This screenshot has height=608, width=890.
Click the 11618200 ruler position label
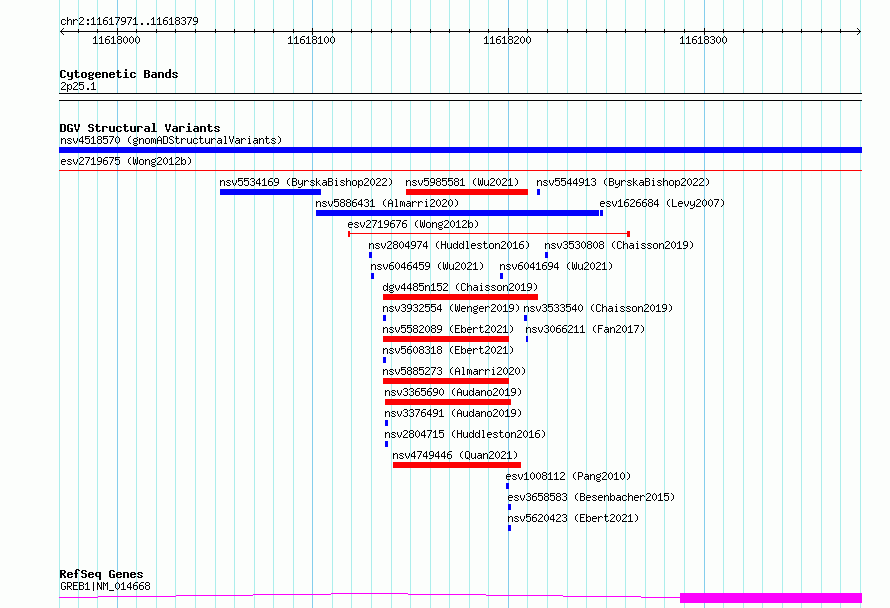coord(507,40)
